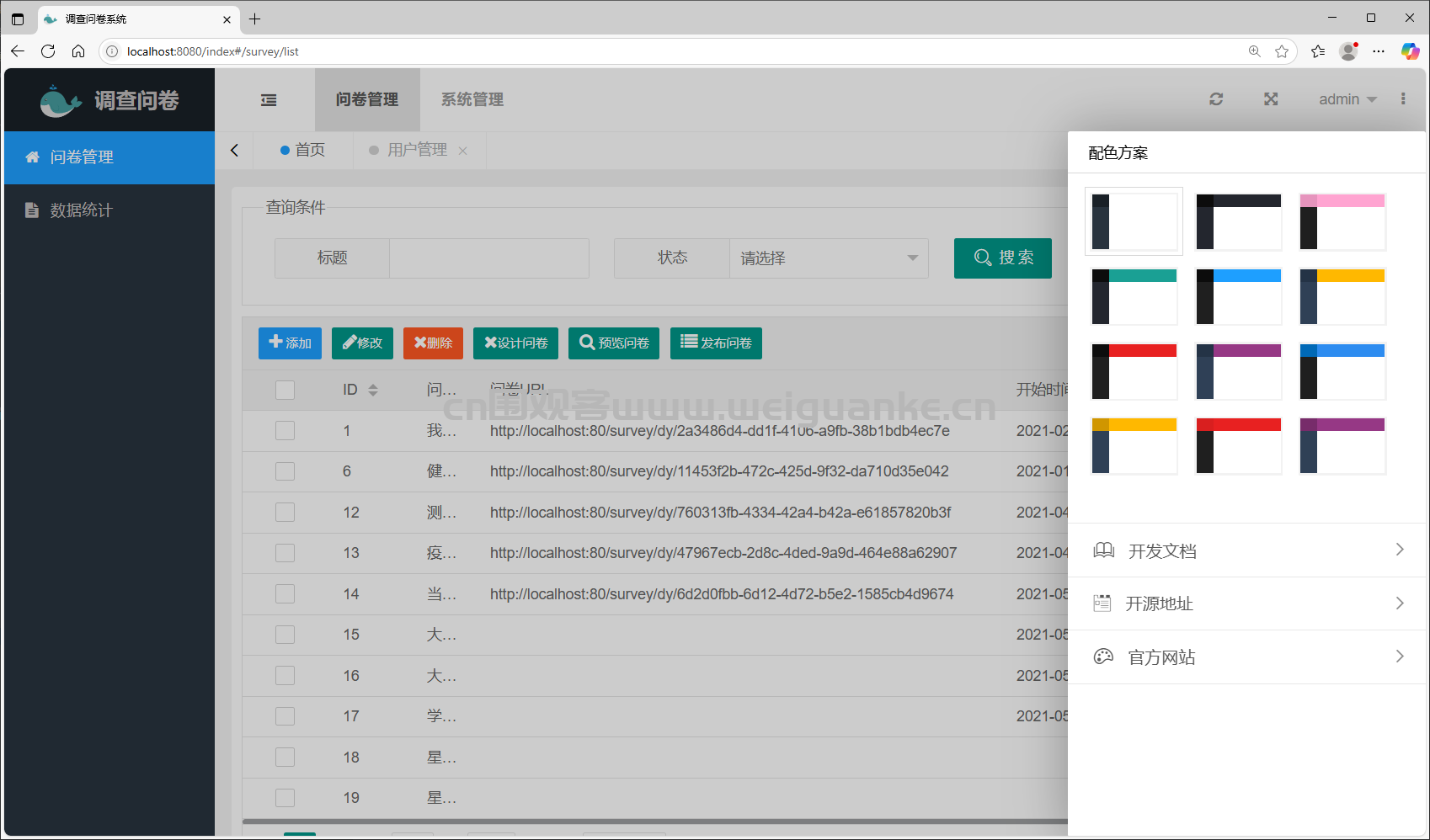Switch to the 系统管理 top menu
Screen dimensions: 1430x840
pyautogui.click(x=472, y=99)
